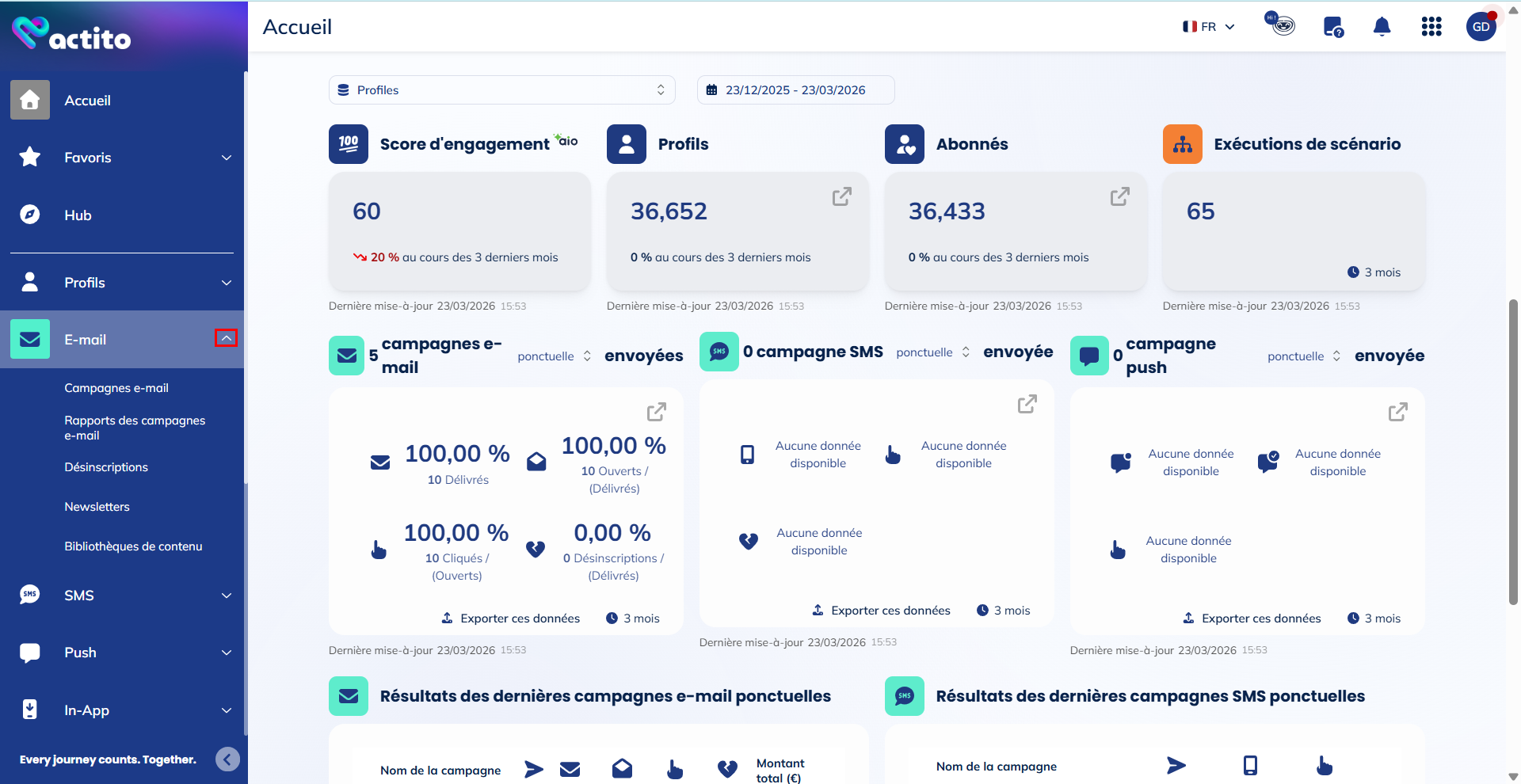Expand the SMS sidebar section
The height and width of the screenshot is (784, 1521).
(226, 596)
